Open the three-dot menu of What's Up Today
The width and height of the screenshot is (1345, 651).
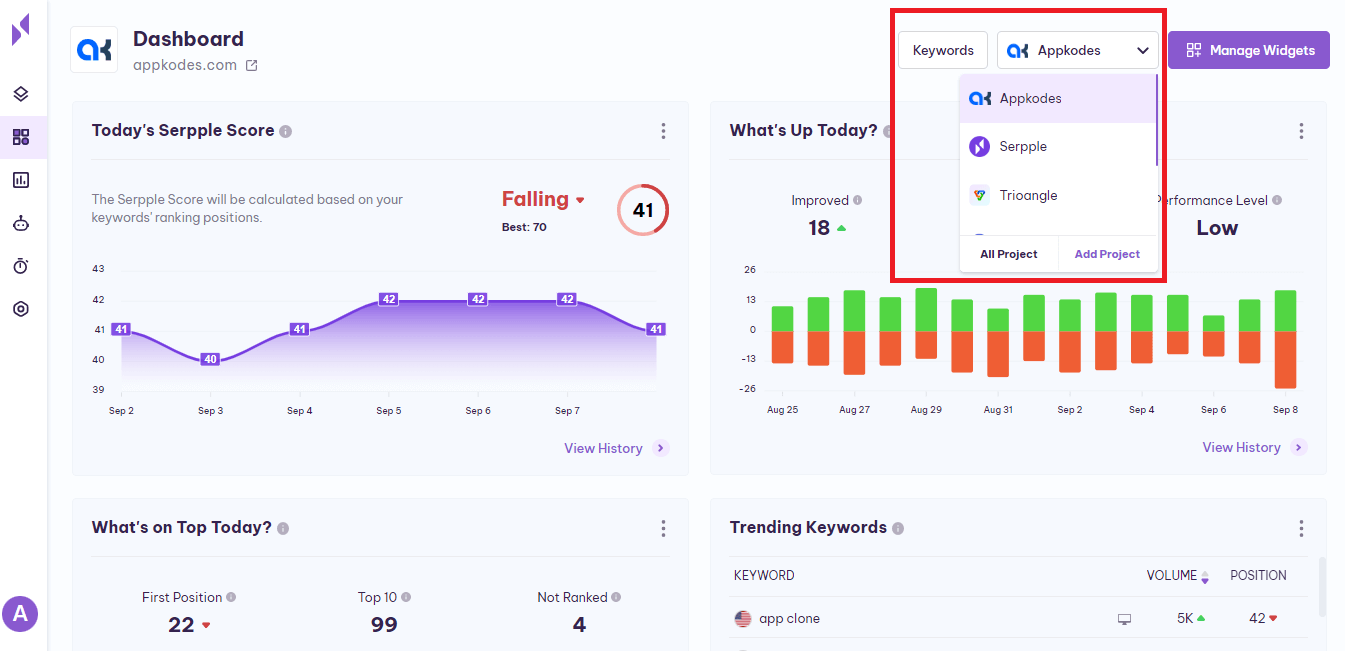1301,131
